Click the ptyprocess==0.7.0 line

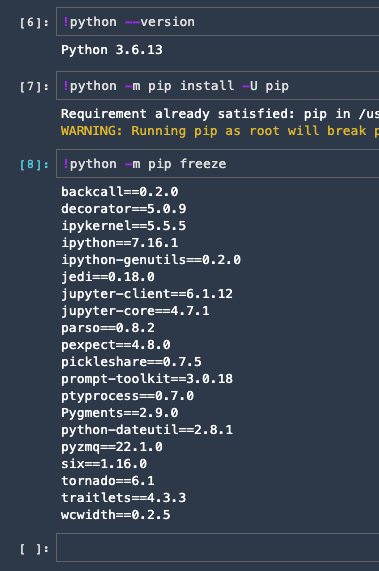click(x=127, y=395)
